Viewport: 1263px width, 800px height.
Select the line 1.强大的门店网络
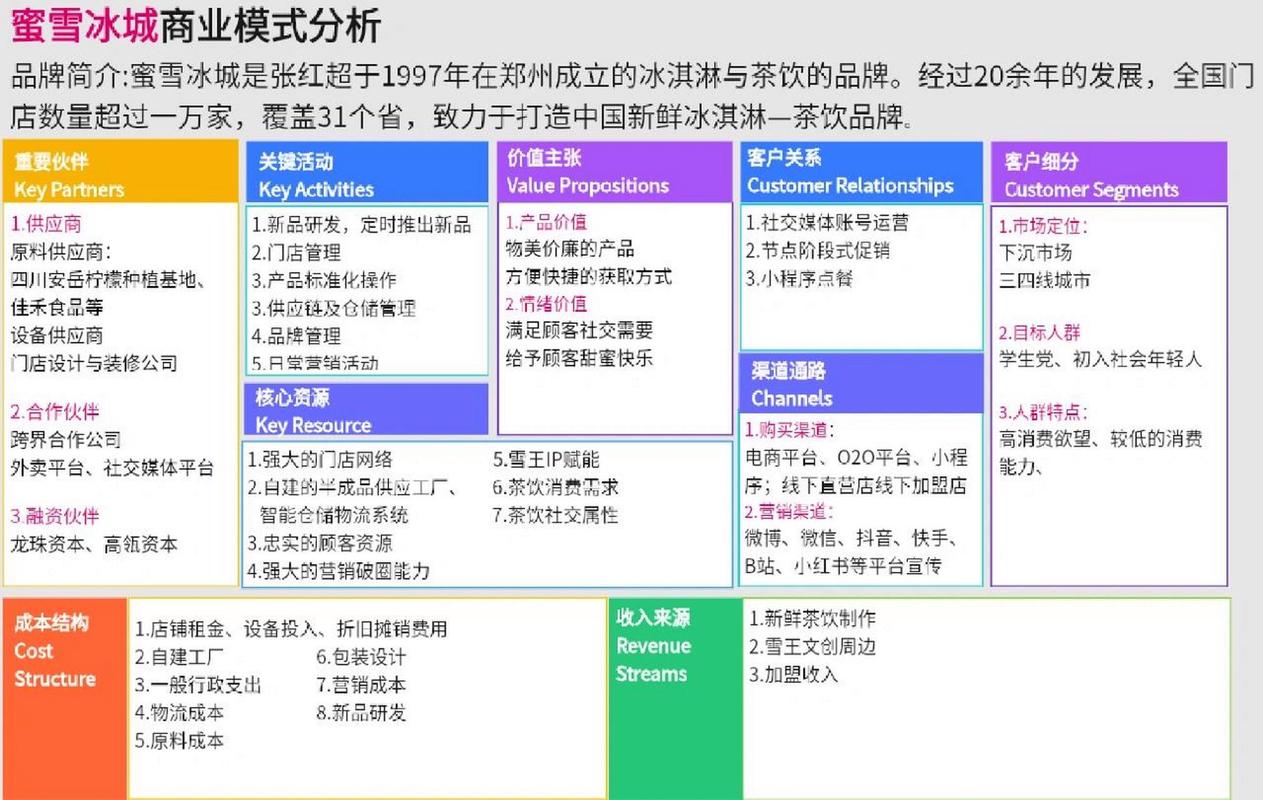(x=320, y=460)
